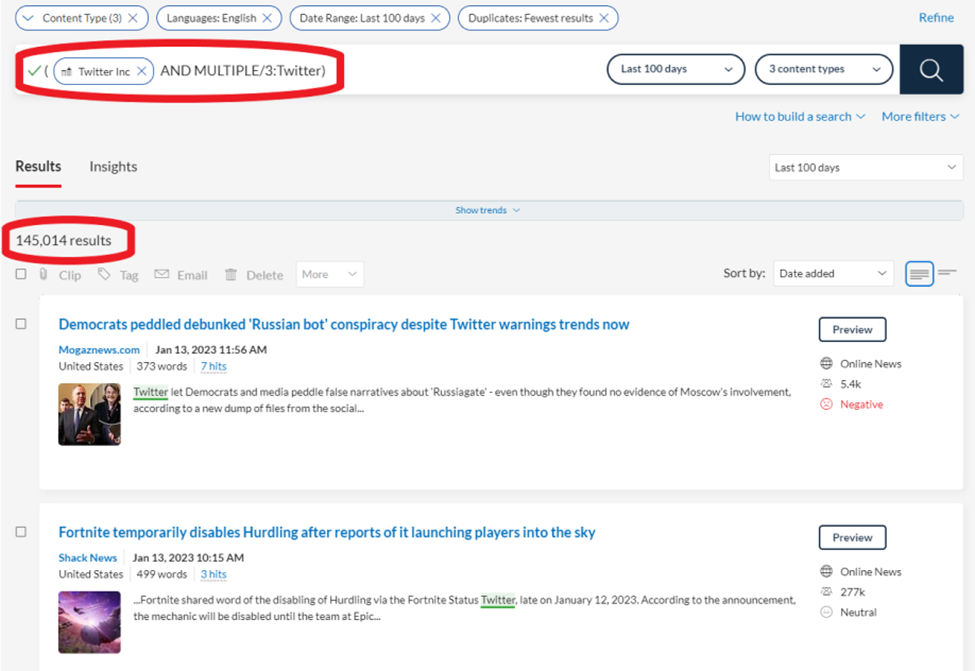Image resolution: width=975 pixels, height=671 pixels.
Task: Click the Clip paperclip icon
Action: pyautogui.click(x=43, y=274)
